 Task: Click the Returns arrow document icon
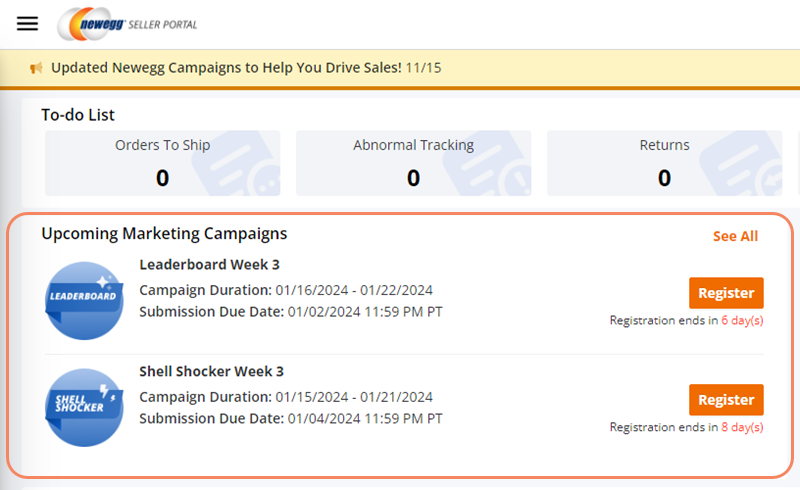pos(741,163)
